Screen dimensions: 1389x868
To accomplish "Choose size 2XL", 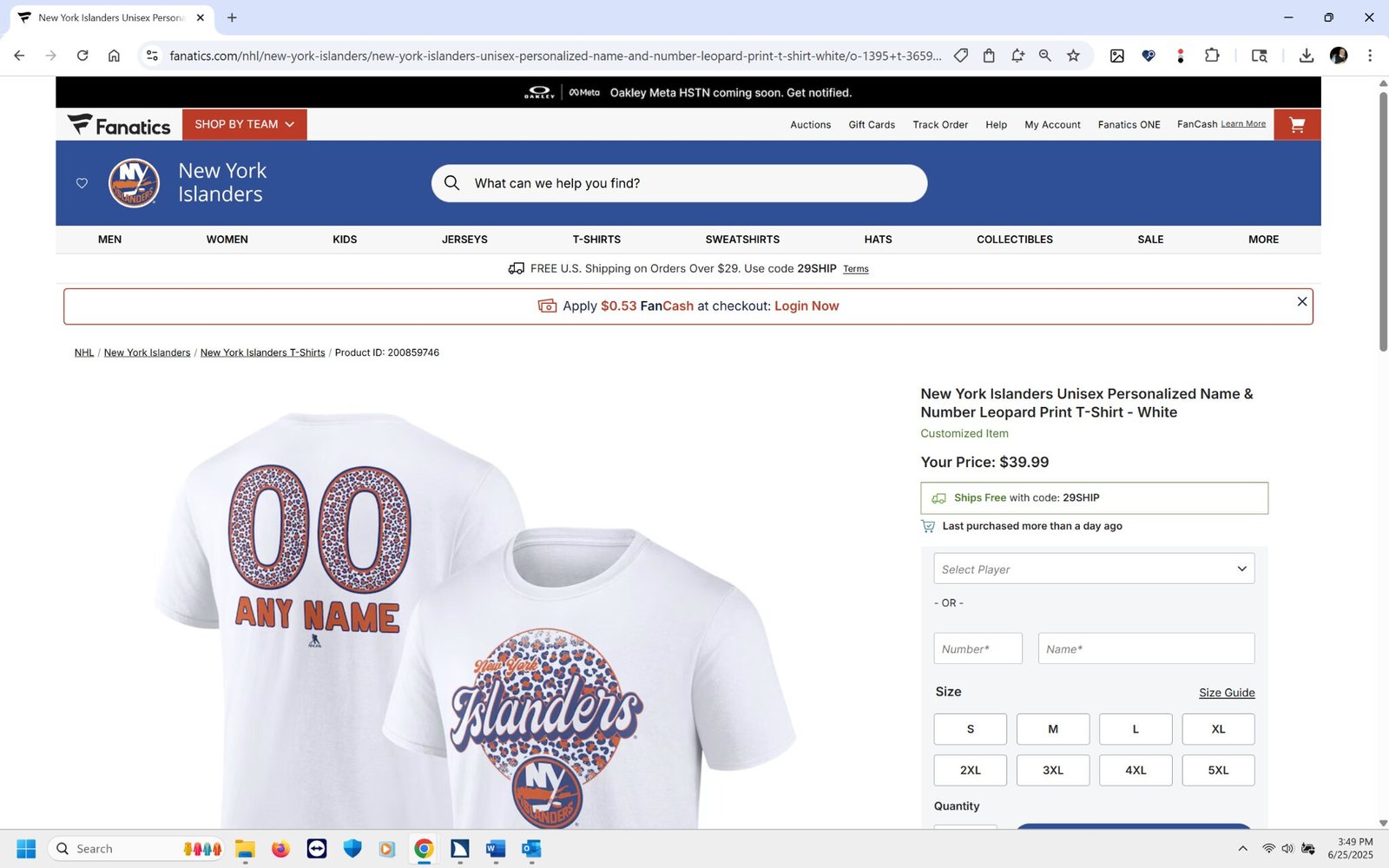I will 971,770.
